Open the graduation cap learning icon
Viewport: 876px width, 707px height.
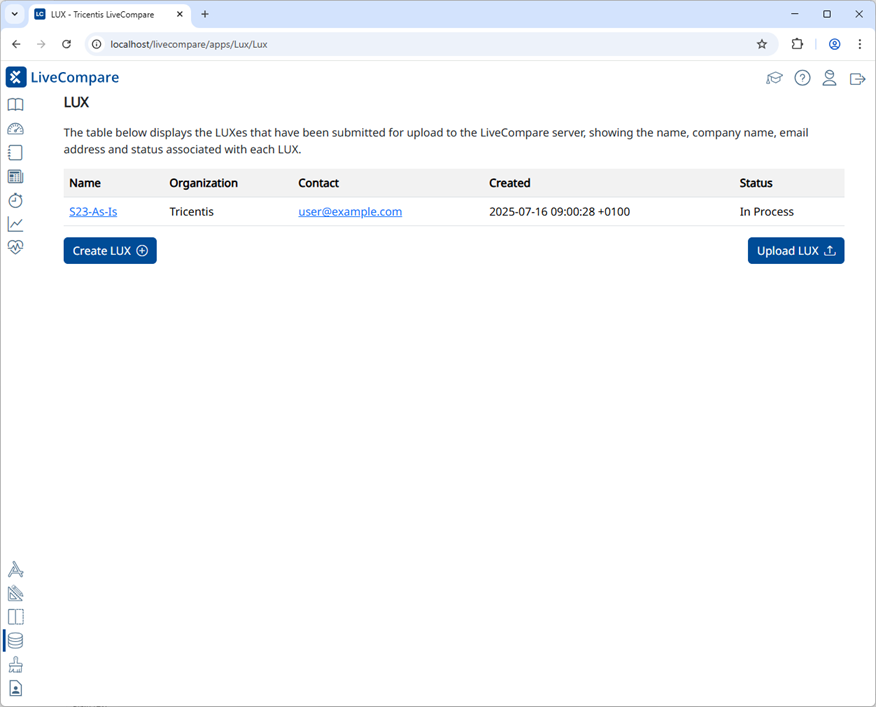click(x=774, y=78)
